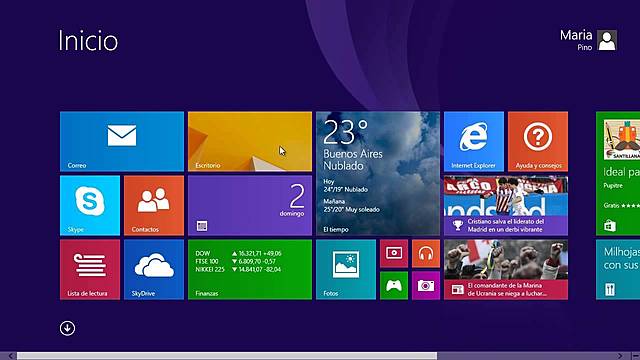The width and height of the screenshot is (640, 360).
Task: Open the green Xbox Games tile
Action: pyautogui.click(x=394, y=286)
